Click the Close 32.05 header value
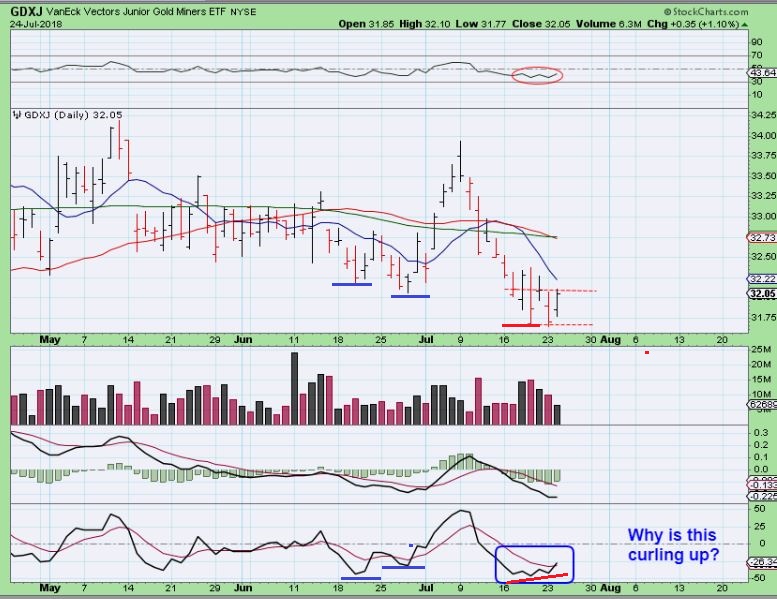This screenshot has width=777, height=599. point(541,24)
